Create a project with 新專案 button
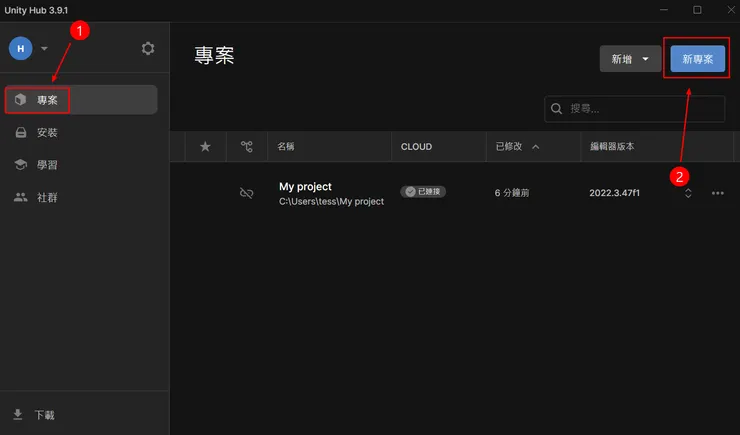 (x=698, y=59)
